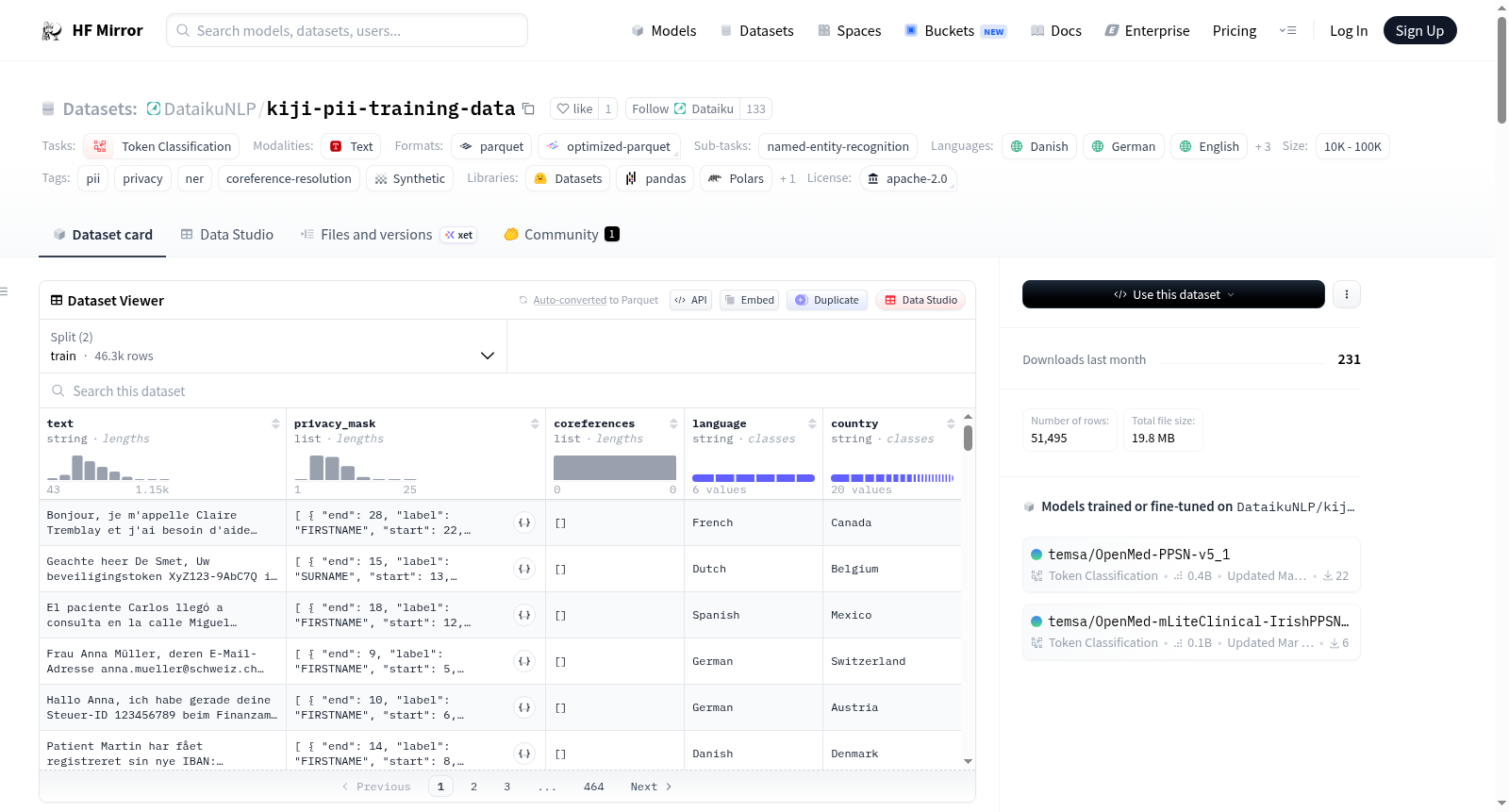Click the privacy_mask lengths histogram
This screenshot has width=1509, height=812.
coord(356,467)
